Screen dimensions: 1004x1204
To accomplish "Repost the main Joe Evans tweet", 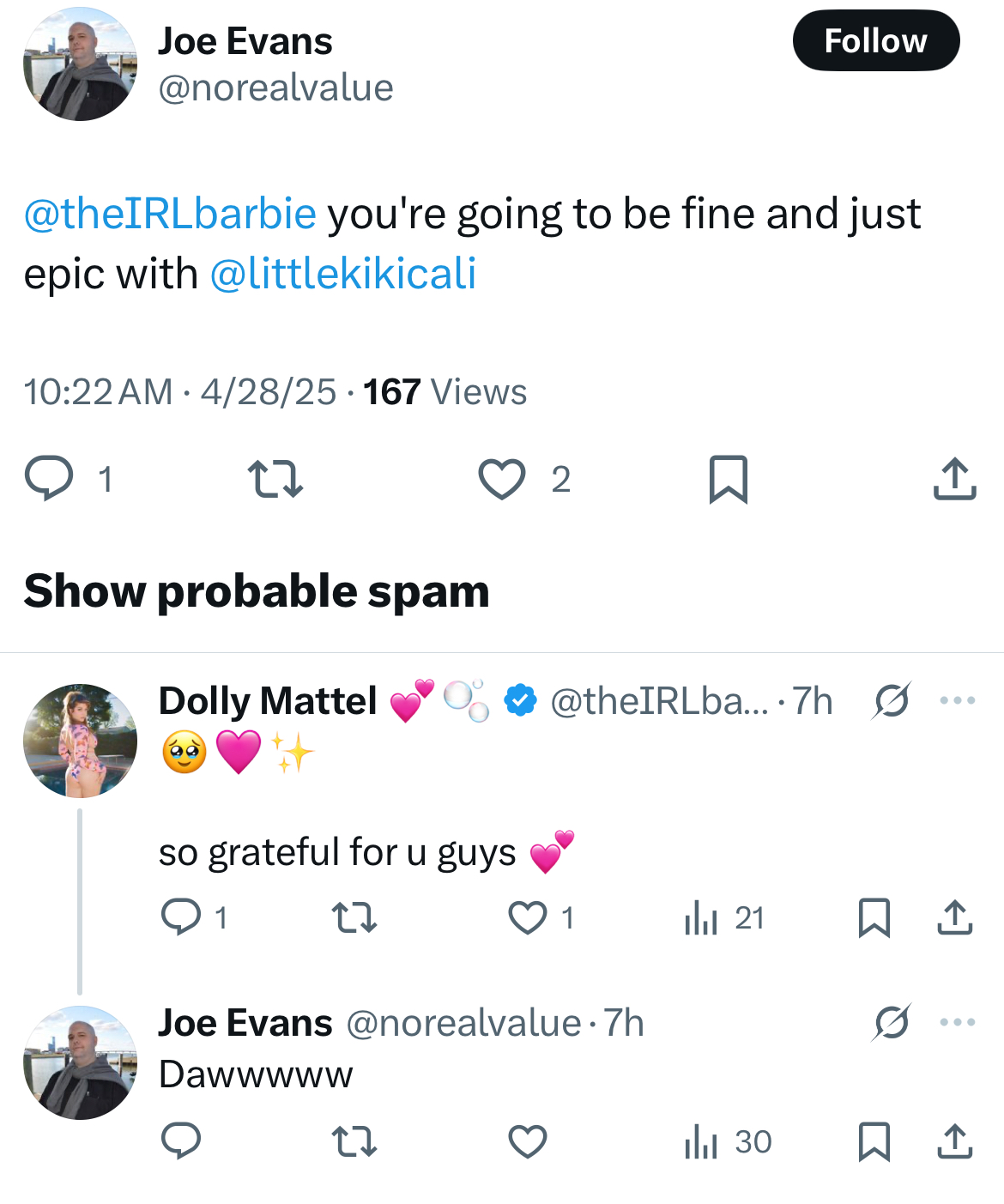I will tap(275, 479).
